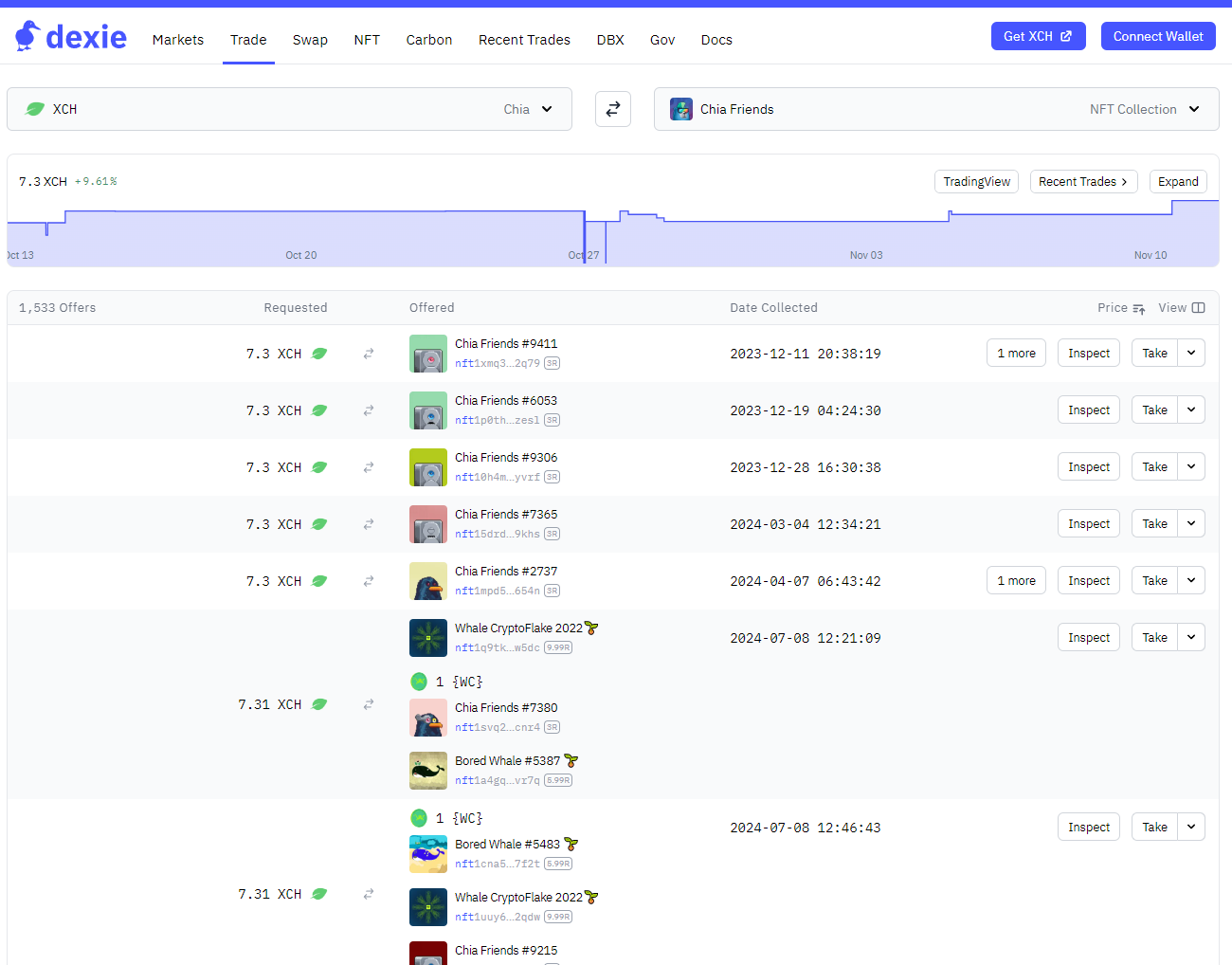The width and height of the screenshot is (1232, 965).
Task: Open the Chia Friends NFT Collection dropdown
Action: 936,109
